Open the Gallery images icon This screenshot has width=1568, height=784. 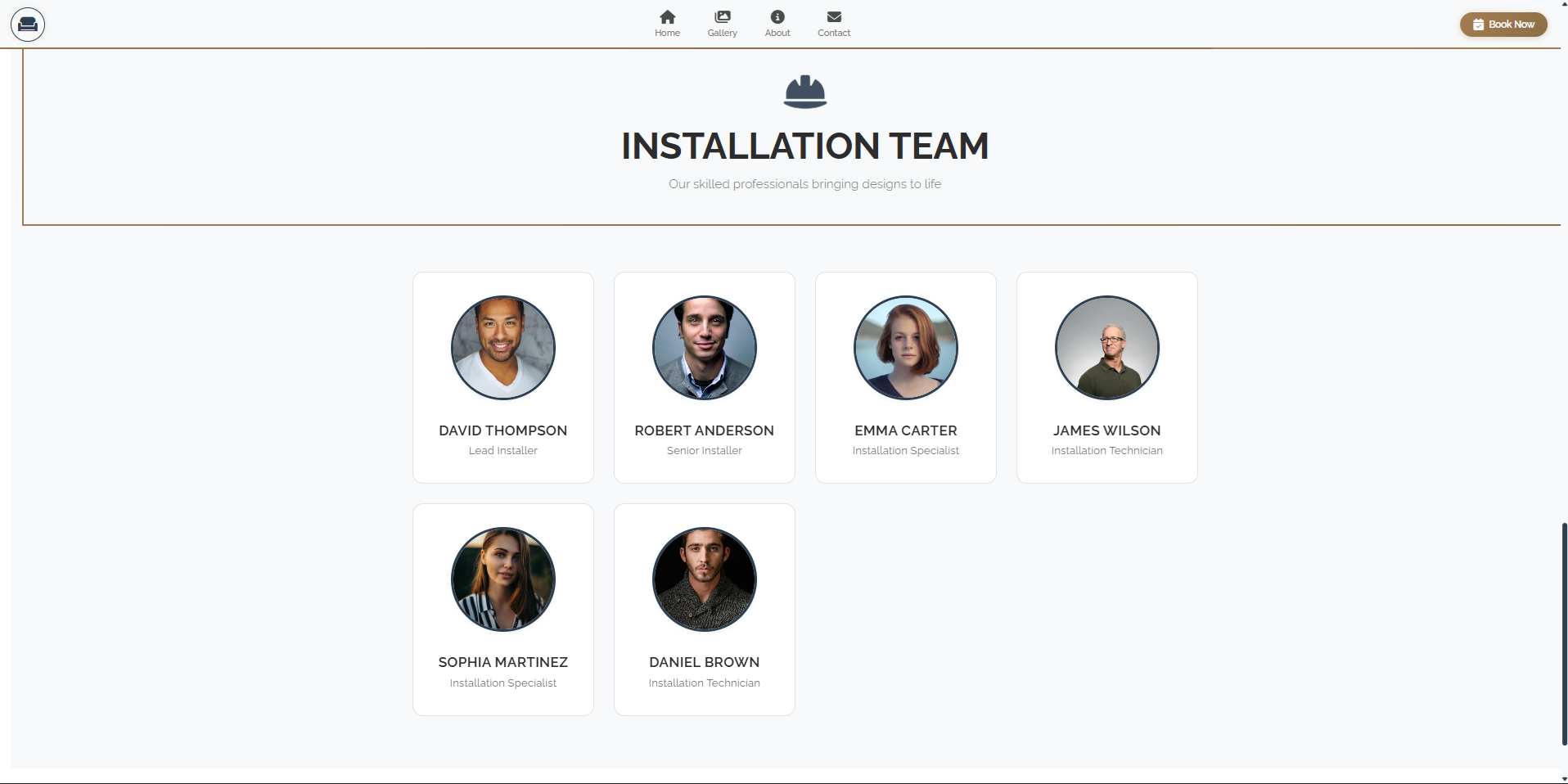(x=722, y=17)
